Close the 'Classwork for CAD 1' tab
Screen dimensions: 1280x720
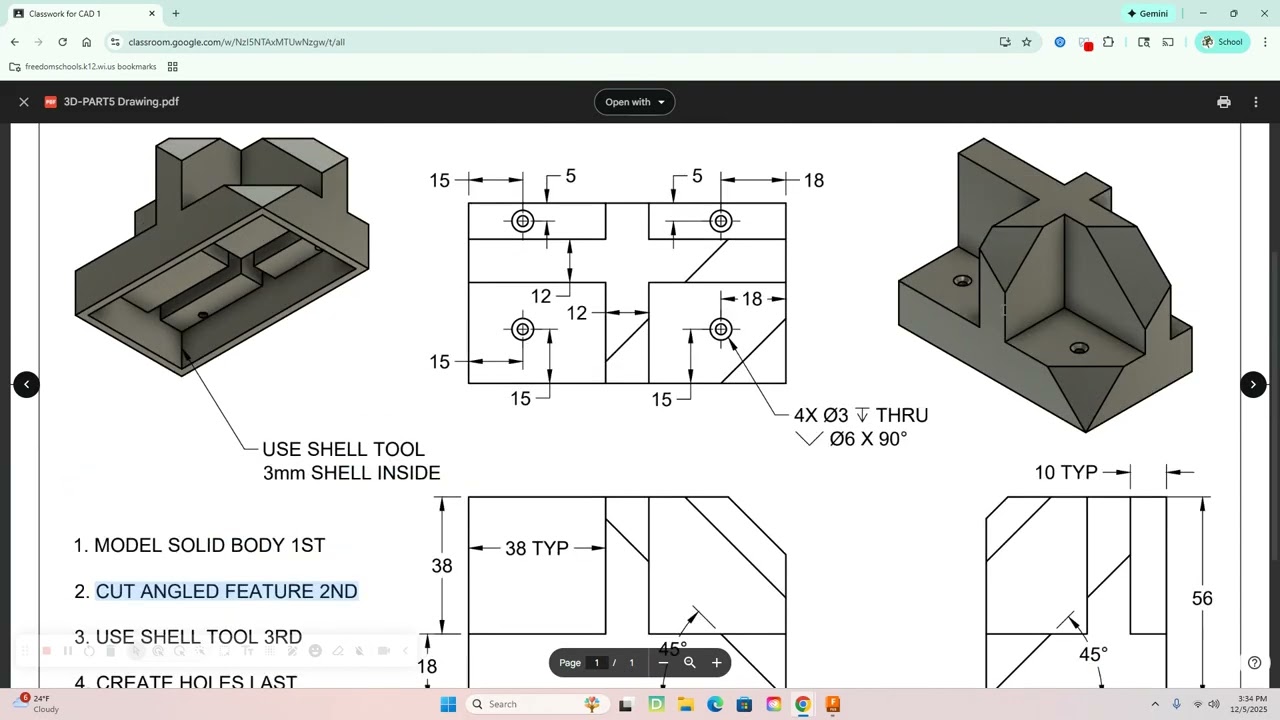click(x=152, y=14)
